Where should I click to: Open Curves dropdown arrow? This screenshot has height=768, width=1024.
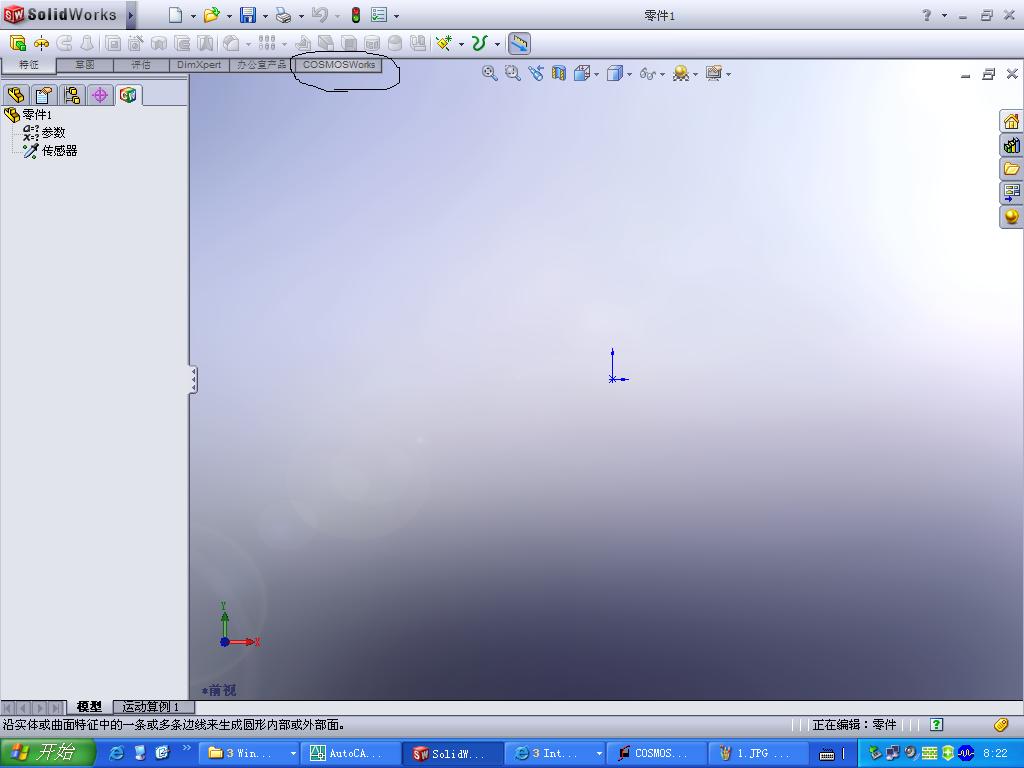tap(497, 44)
